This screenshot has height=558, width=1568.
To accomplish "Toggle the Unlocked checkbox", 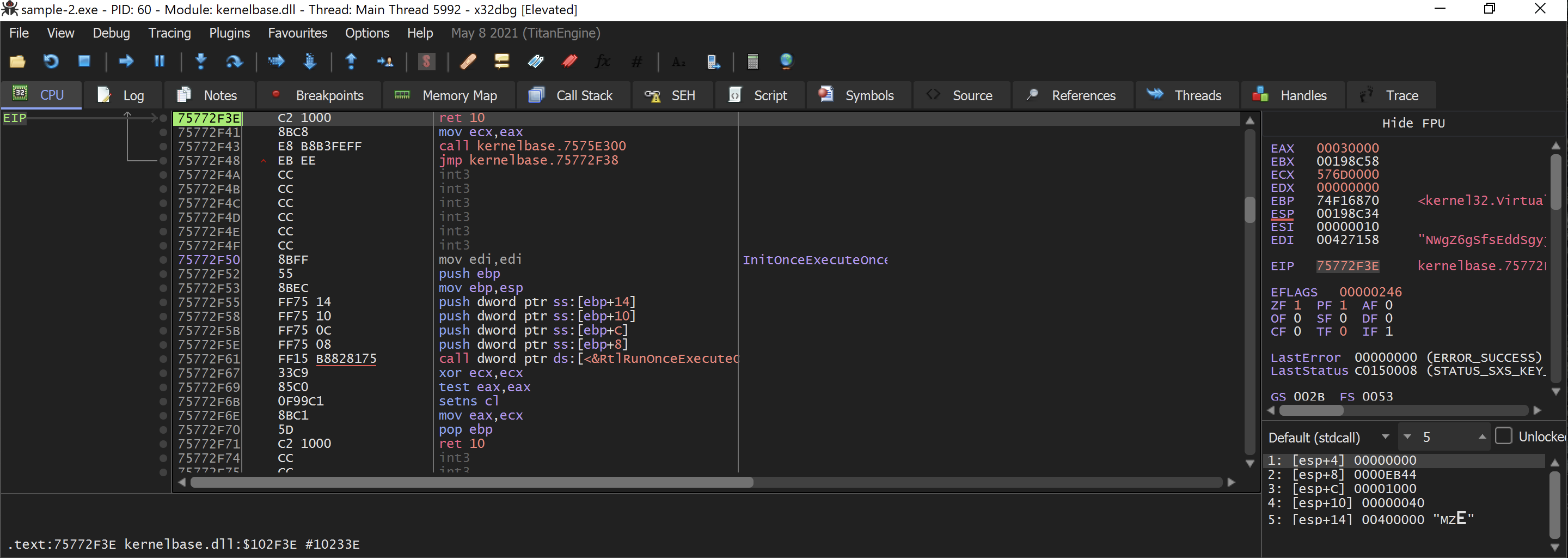I will (1503, 436).
